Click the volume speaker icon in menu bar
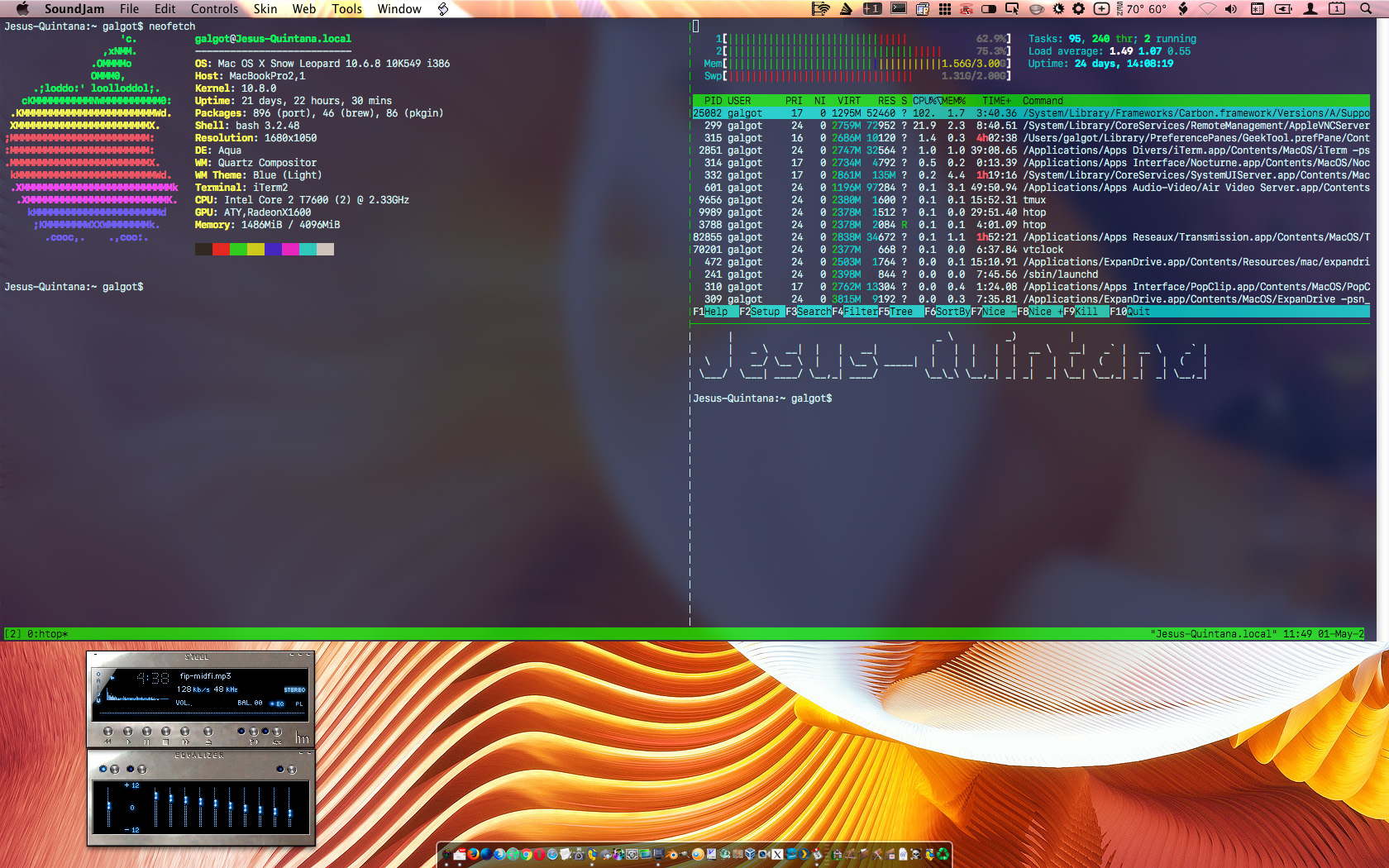 coord(1231,9)
